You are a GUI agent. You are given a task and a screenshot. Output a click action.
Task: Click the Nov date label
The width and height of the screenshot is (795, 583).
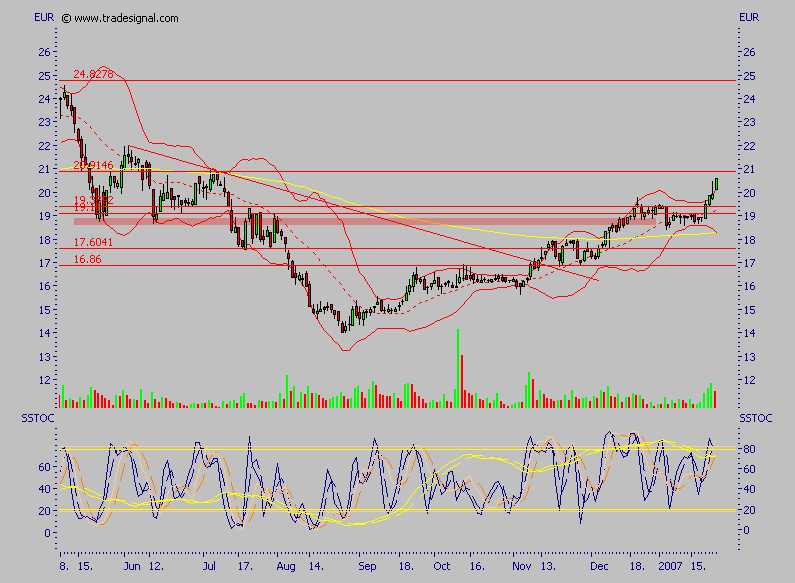click(522, 566)
